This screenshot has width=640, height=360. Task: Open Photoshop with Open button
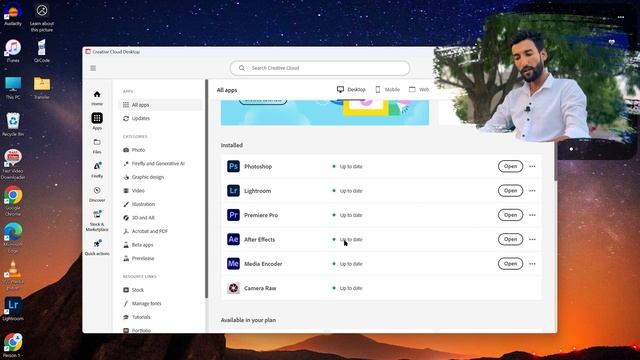pos(510,167)
